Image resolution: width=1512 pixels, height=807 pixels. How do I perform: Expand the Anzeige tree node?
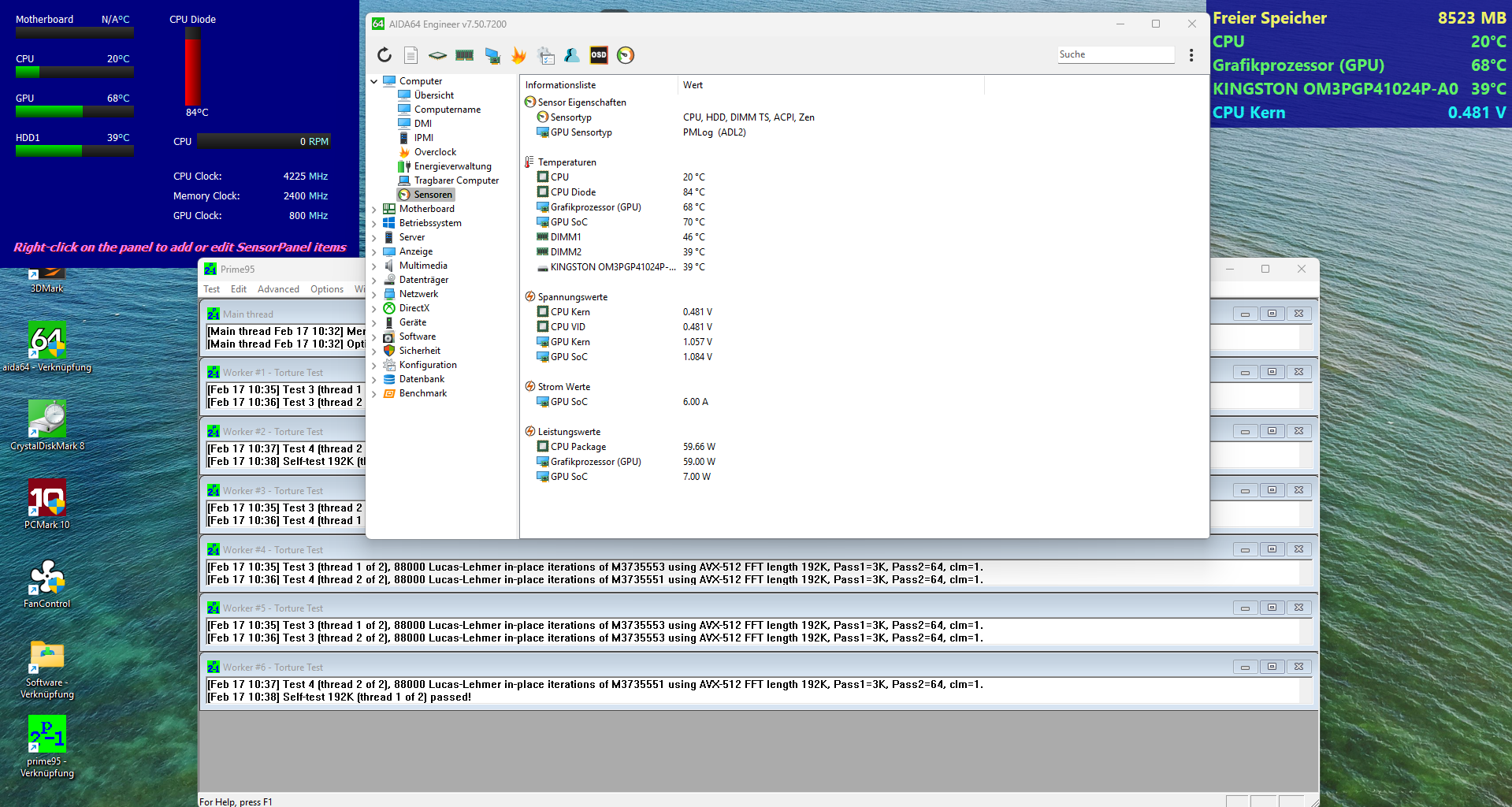[374, 251]
